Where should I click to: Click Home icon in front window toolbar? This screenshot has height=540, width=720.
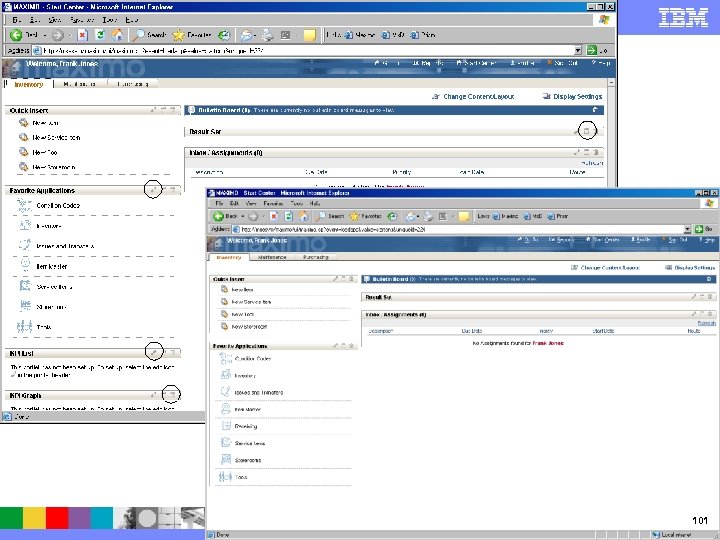pos(303,216)
